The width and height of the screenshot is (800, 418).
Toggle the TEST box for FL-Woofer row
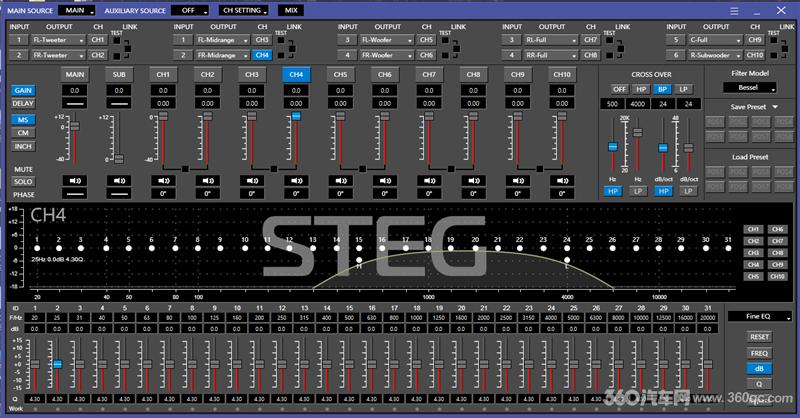pyautogui.click(x=445, y=40)
